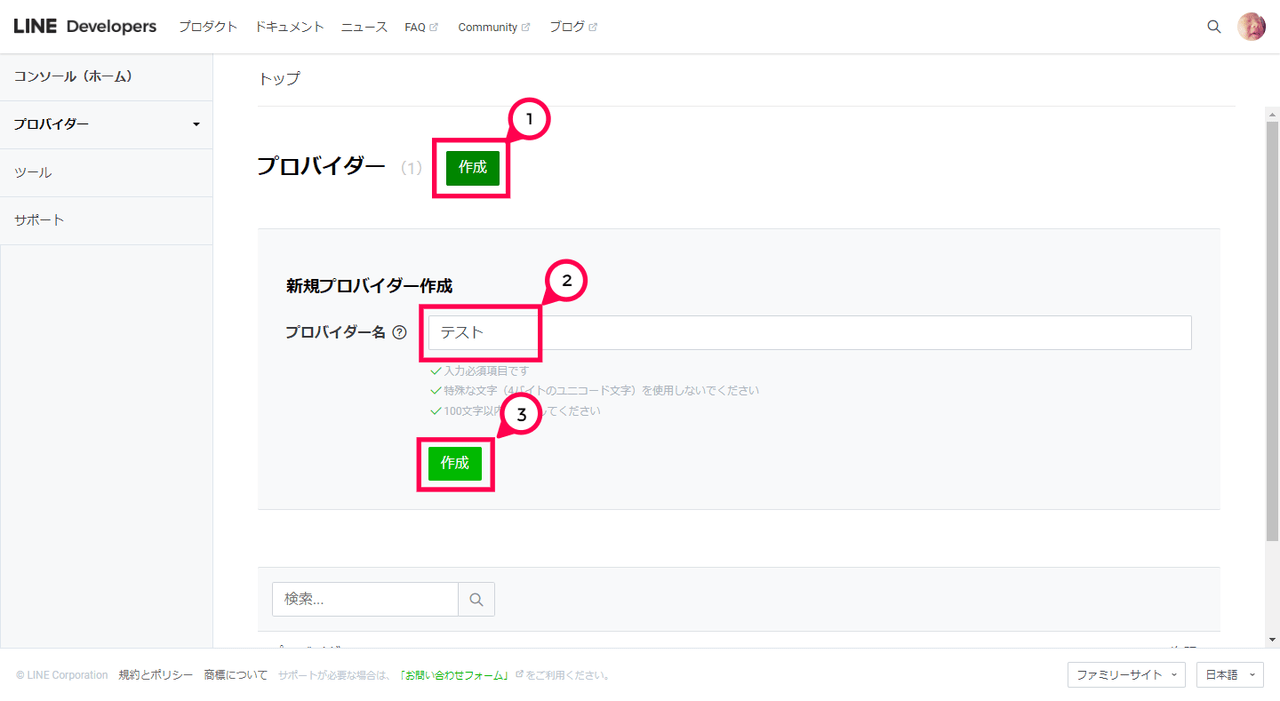Click the vertical page scrollbar
Image resolution: width=1280 pixels, height=701 pixels.
coord(1272,330)
